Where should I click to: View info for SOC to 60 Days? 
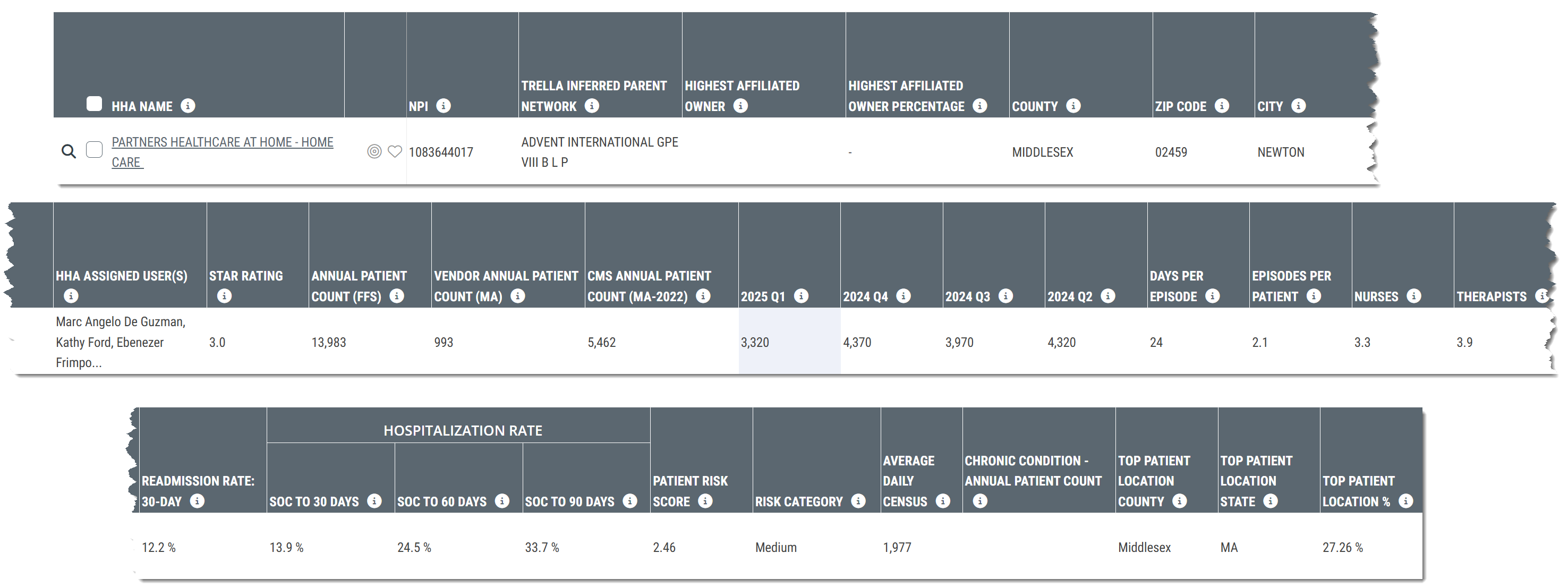(502, 501)
